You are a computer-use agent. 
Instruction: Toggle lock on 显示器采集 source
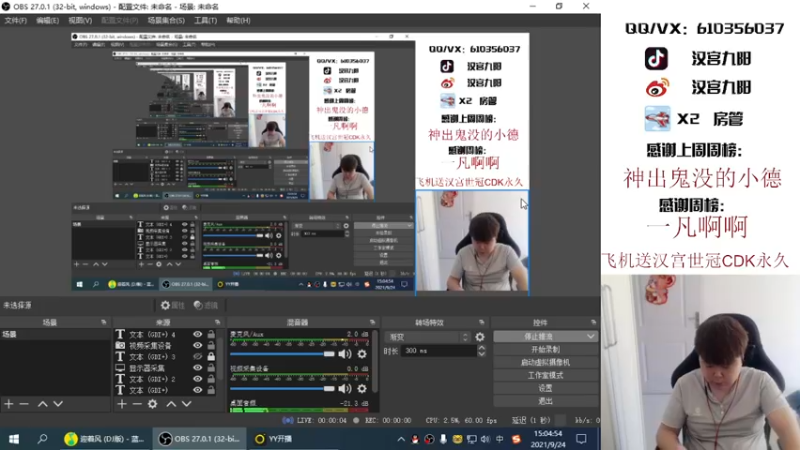(211, 368)
